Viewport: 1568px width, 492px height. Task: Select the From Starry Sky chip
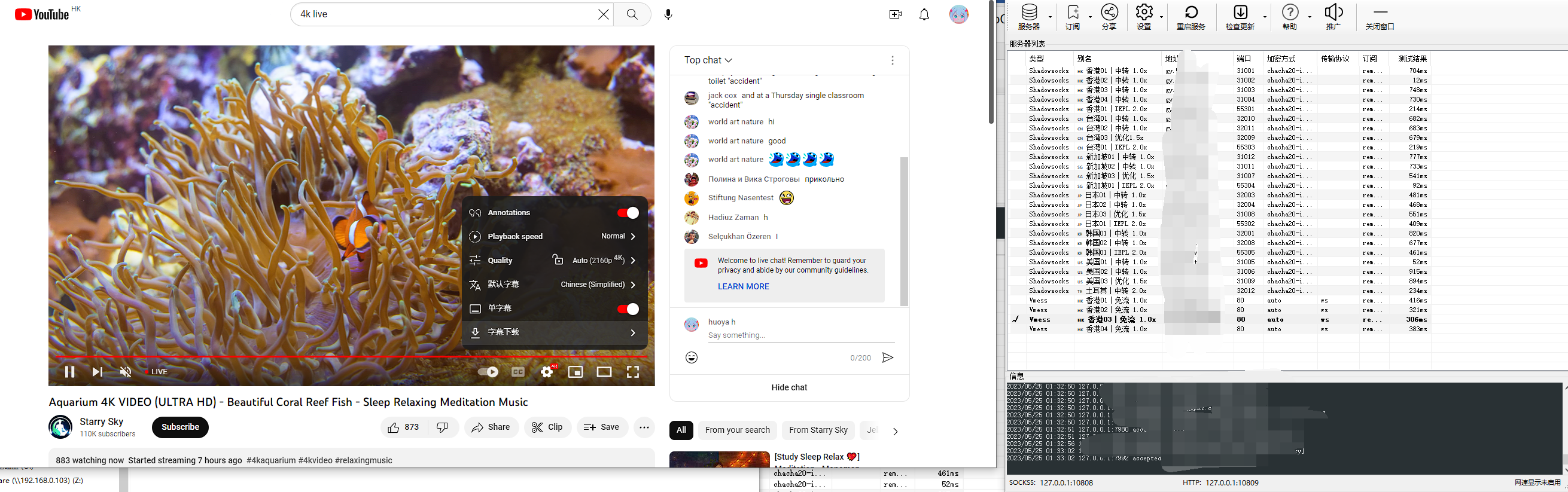pos(818,430)
